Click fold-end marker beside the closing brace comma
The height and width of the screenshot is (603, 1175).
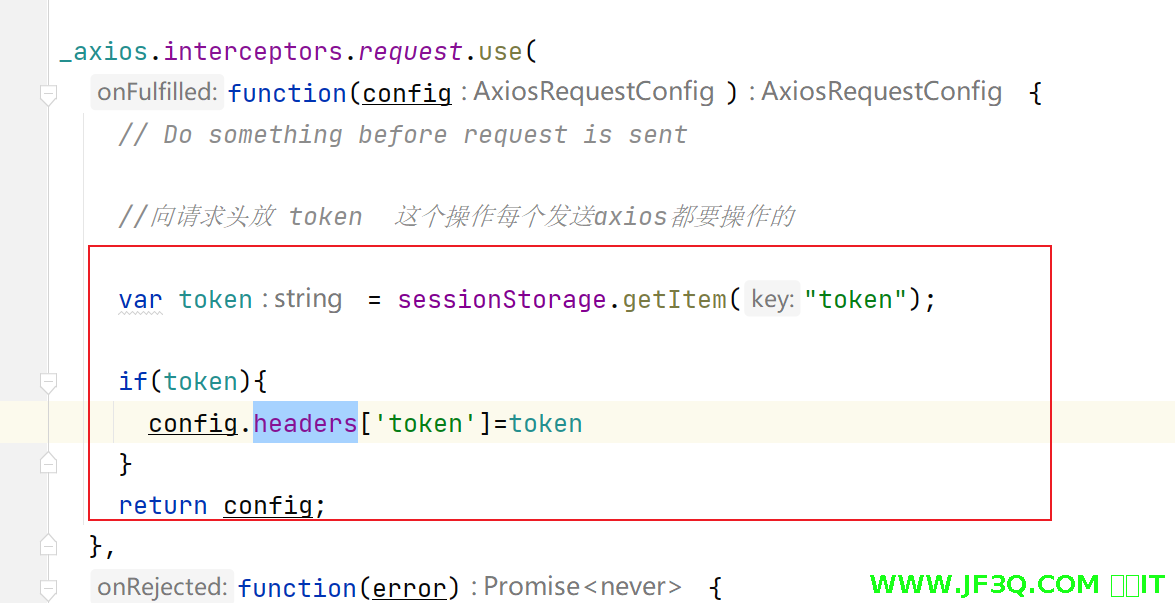[48, 546]
